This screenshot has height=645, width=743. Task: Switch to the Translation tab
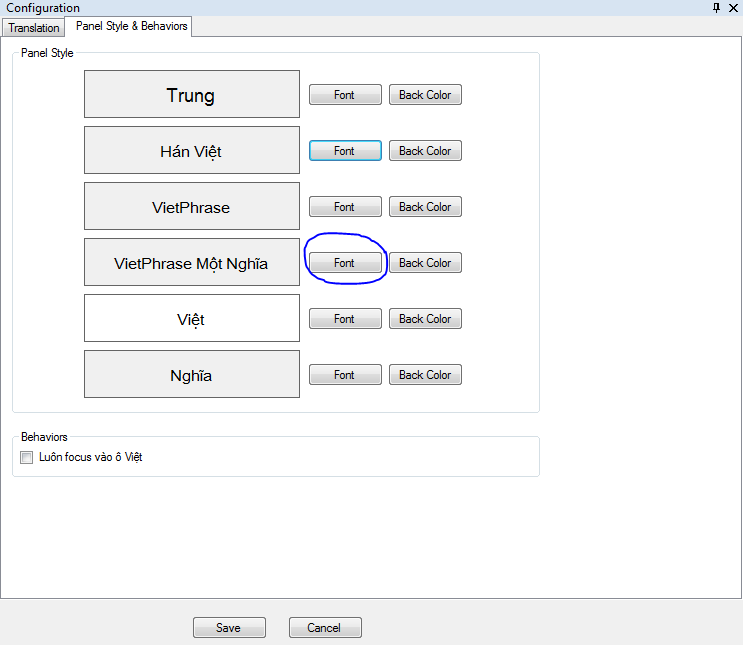click(34, 28)
